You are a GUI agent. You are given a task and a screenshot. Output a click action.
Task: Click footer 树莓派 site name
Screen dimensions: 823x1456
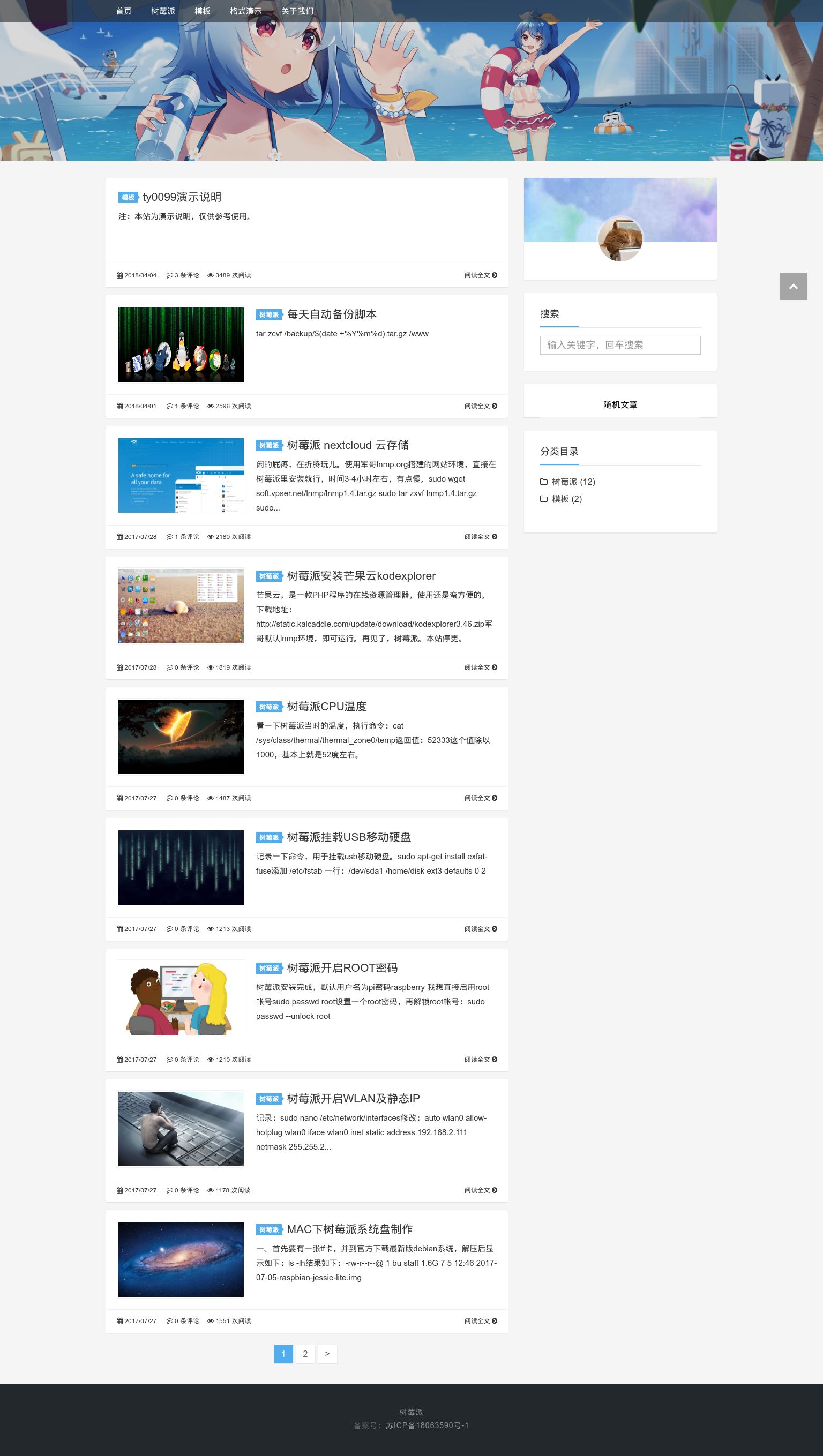click(x=411, y=1412)
